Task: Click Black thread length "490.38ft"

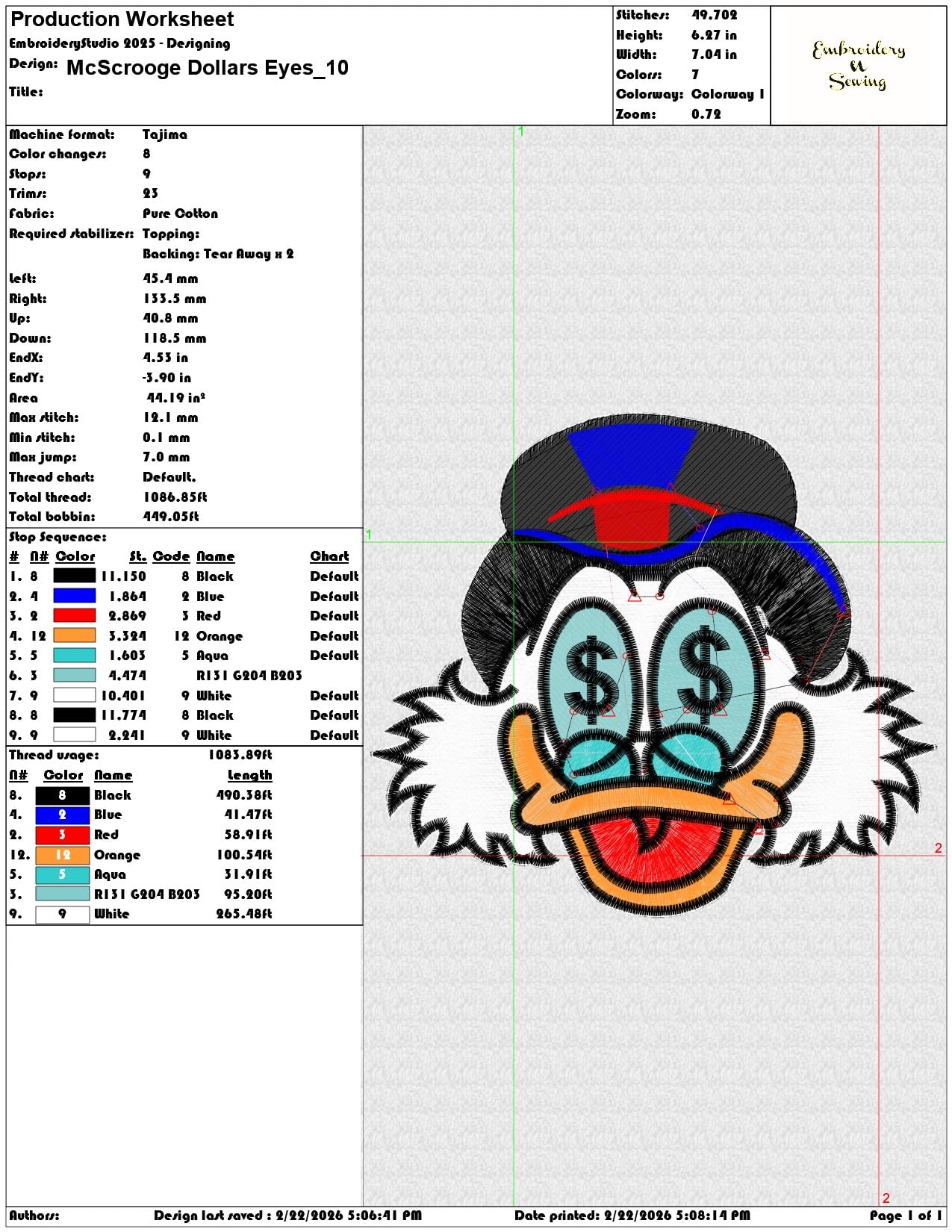Action: pyautogui.click(x=244, y=795)
